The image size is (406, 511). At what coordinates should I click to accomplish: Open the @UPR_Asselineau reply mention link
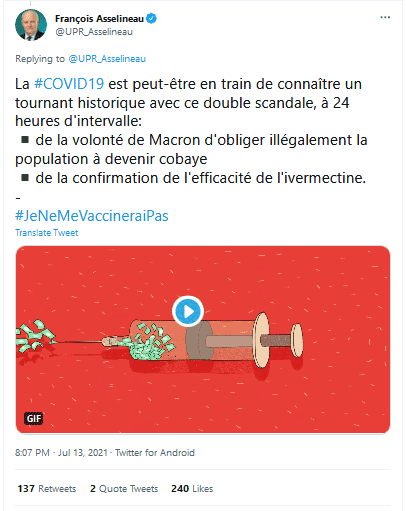(107, 59)
